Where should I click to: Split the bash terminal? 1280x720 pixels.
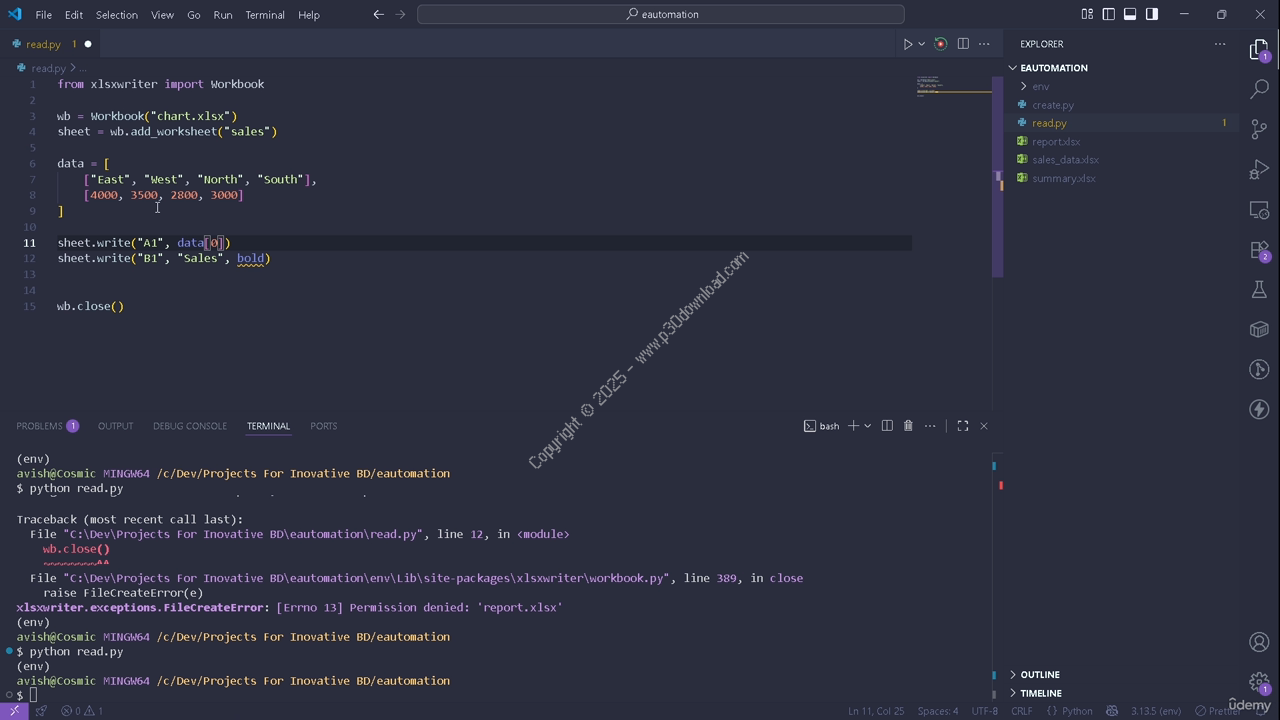[x=887, y=426]
